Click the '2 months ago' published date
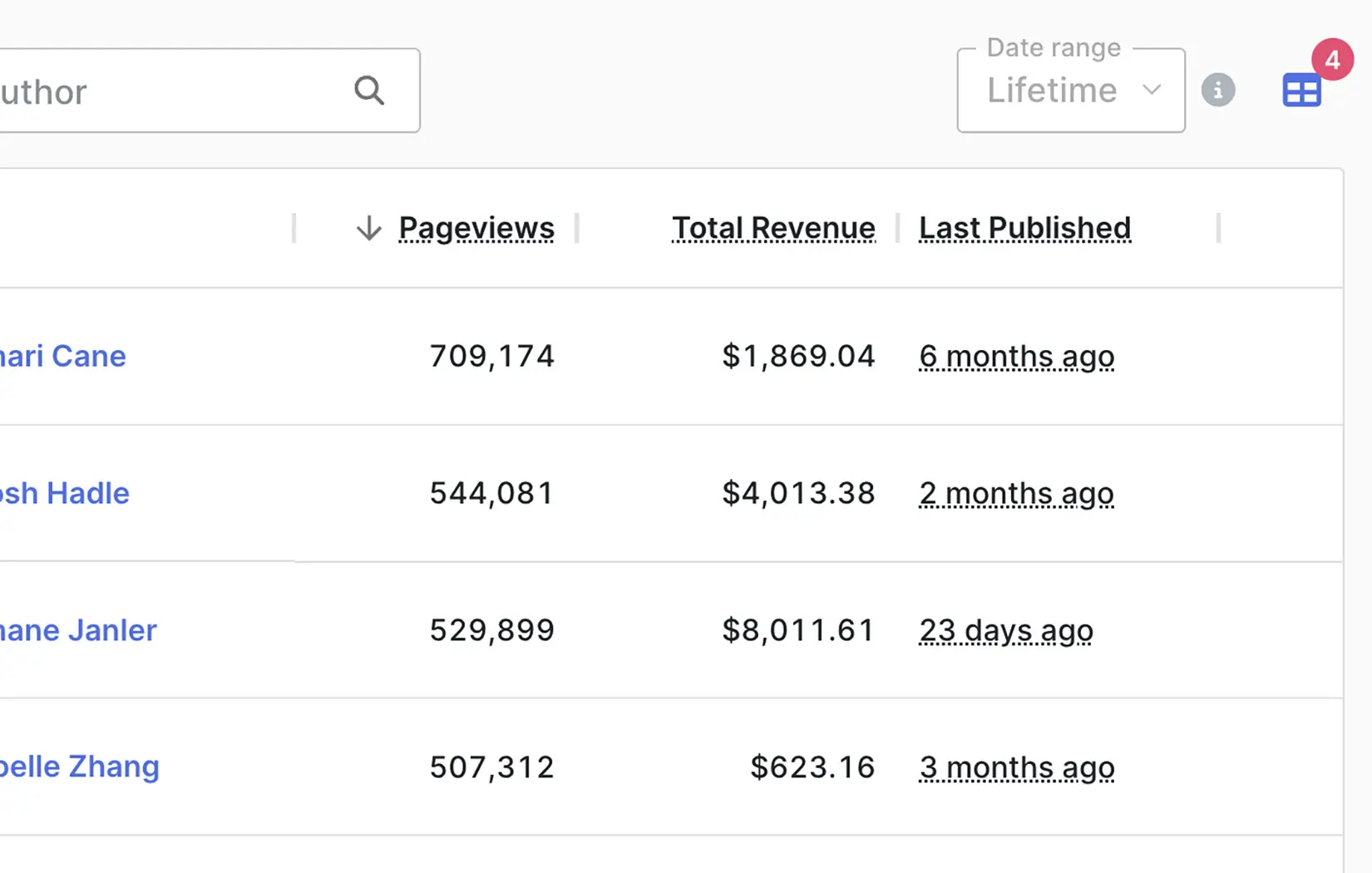 (x=1016, y=493)
